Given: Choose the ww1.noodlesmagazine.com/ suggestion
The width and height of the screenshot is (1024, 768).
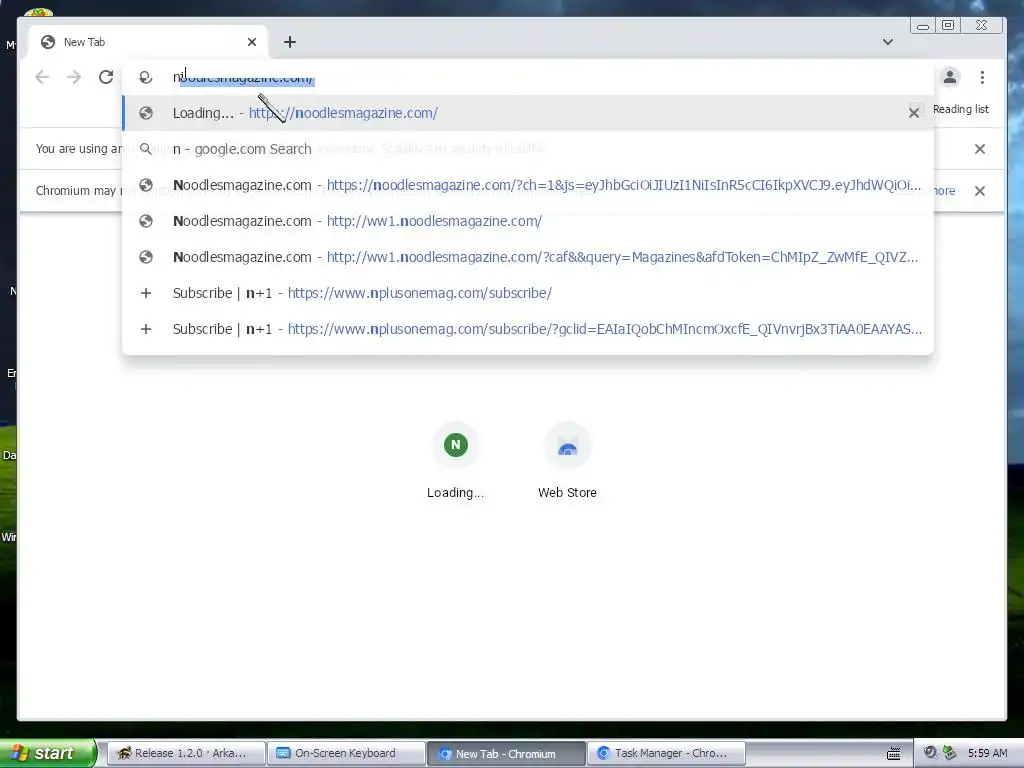Looking at the screenshot, I should 528,221.
